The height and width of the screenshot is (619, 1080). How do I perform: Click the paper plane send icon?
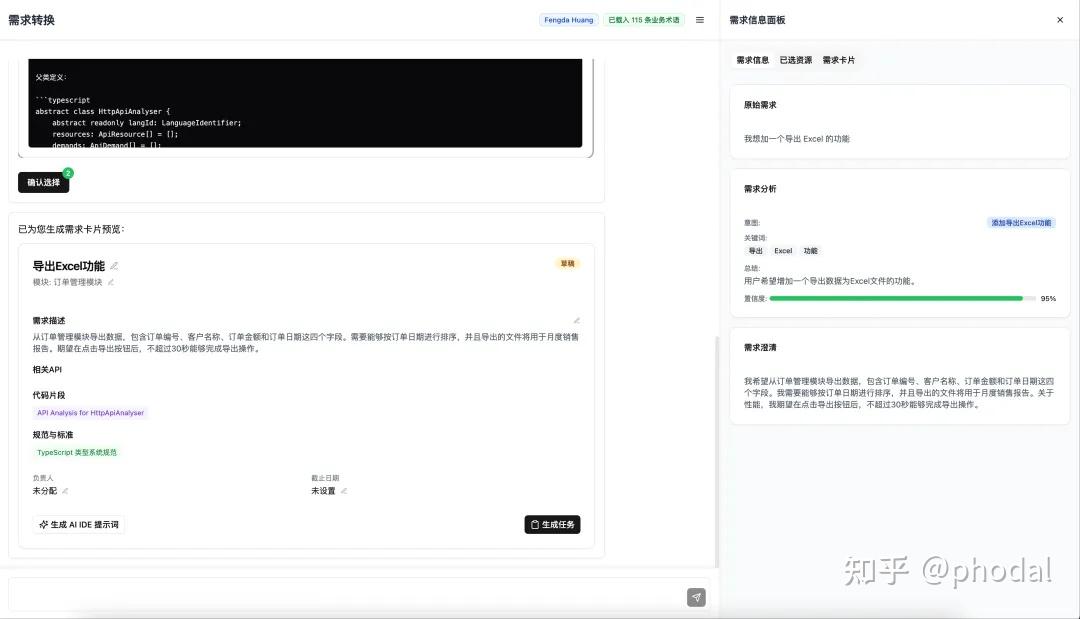696,597
